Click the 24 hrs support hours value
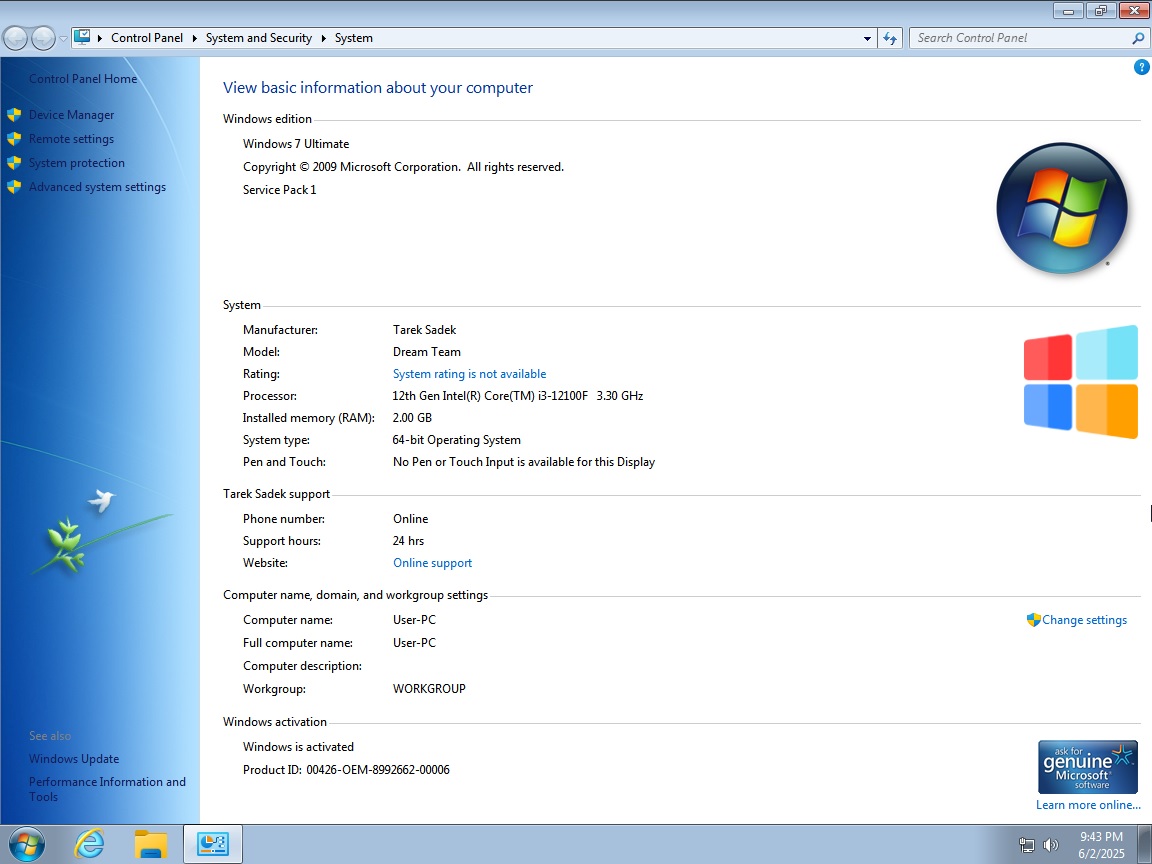 tap(408, 541)
